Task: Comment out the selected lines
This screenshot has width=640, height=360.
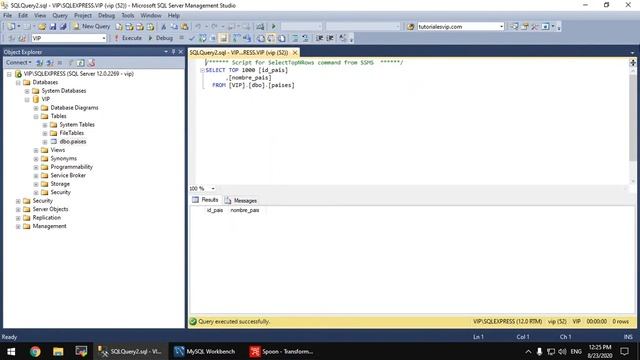Action: 295,38
